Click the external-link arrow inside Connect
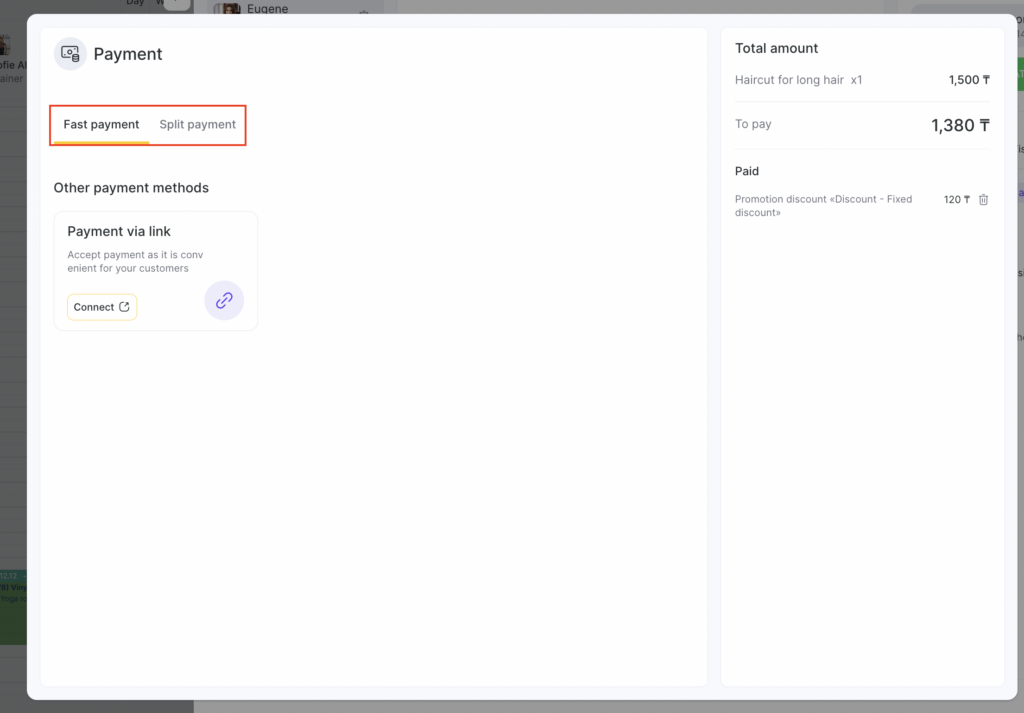 pyautogui.click(x=124, y=307)
